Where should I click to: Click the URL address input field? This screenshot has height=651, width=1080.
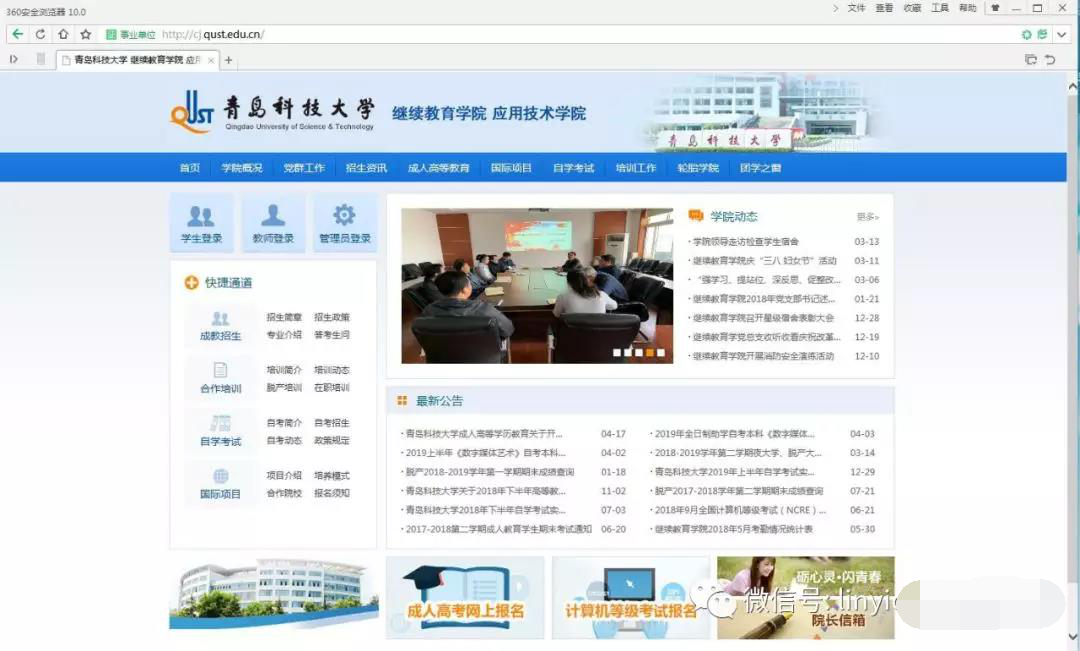[x=600, y=34]
